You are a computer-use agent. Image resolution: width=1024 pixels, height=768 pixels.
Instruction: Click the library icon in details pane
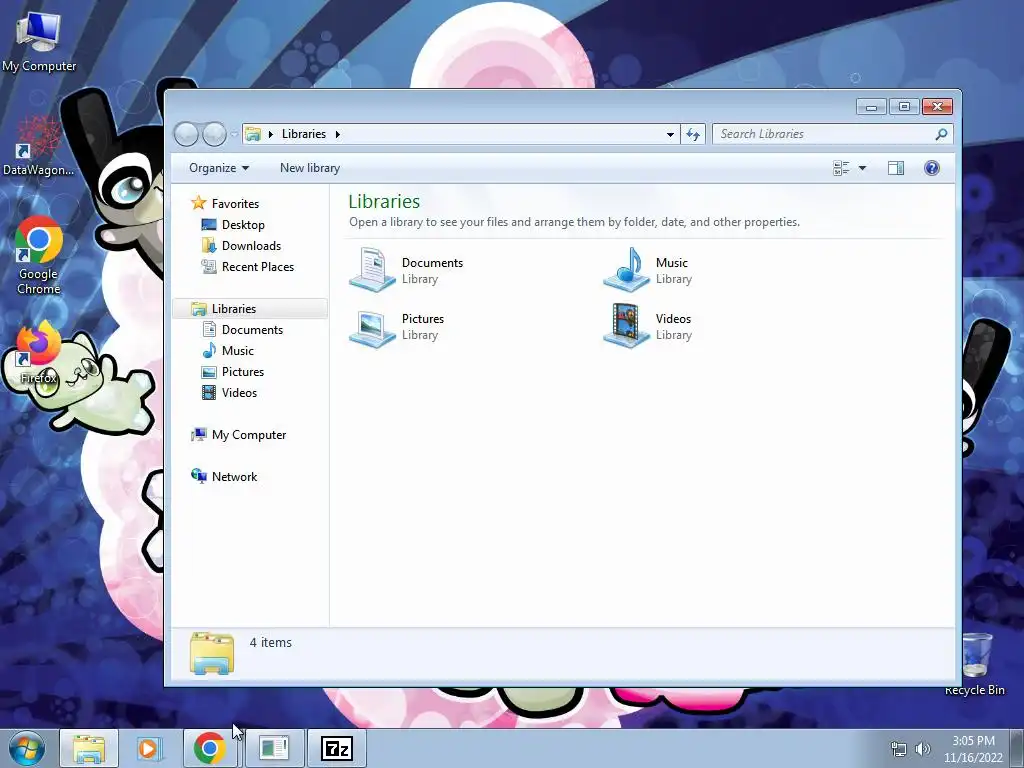pos(212,653)
